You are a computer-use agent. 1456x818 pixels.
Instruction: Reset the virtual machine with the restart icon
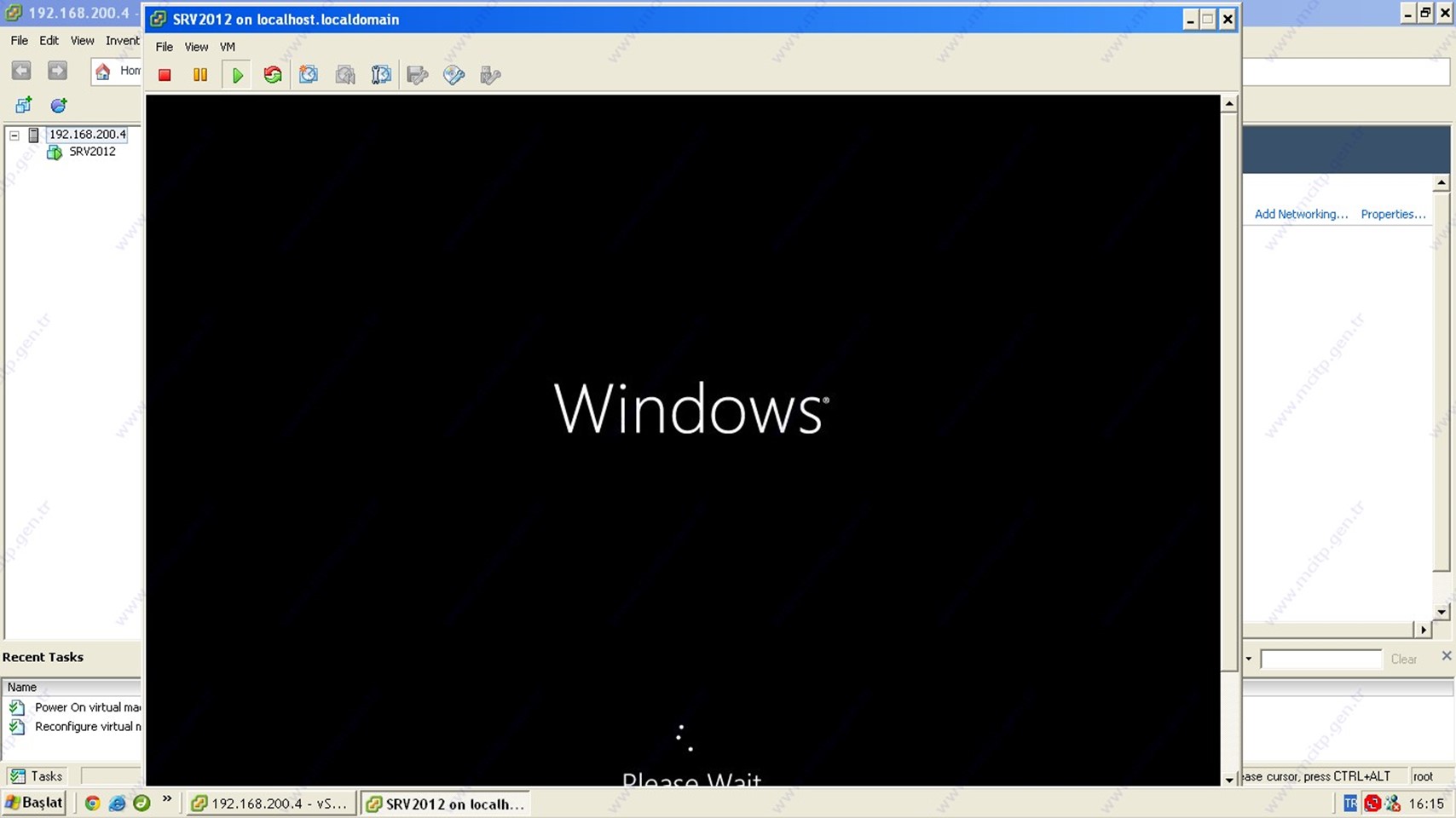pos(273,75)
